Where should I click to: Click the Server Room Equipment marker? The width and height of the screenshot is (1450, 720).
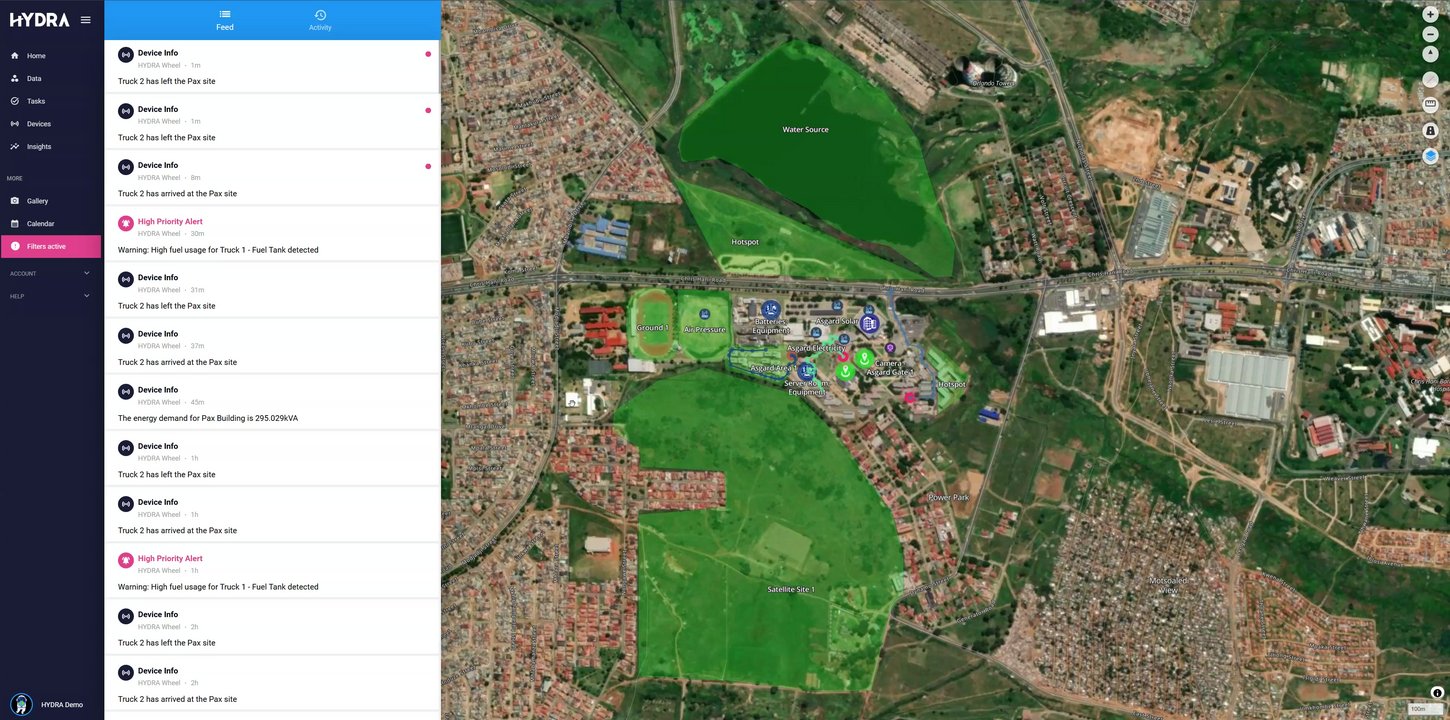806,371
